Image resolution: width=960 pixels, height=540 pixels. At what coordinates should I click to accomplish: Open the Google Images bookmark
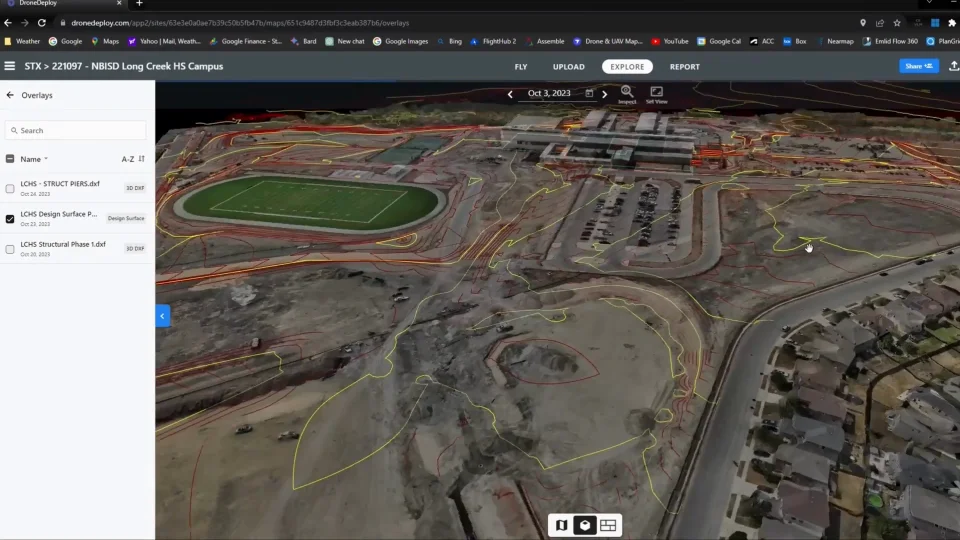click(x=400, y=41)
